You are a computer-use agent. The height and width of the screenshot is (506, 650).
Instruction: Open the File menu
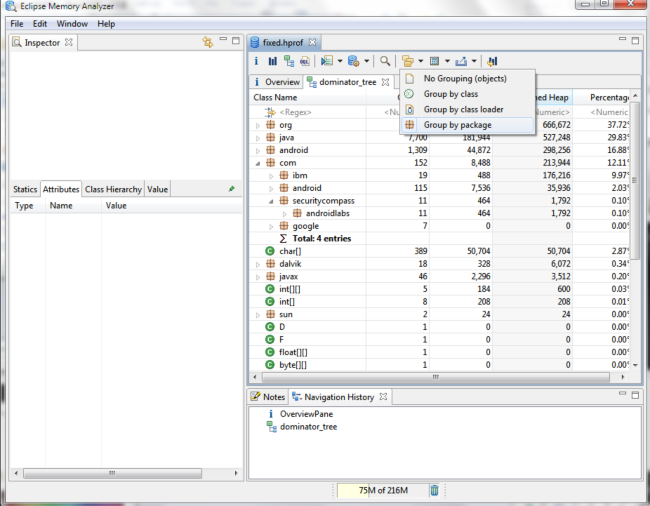[17, 24]
